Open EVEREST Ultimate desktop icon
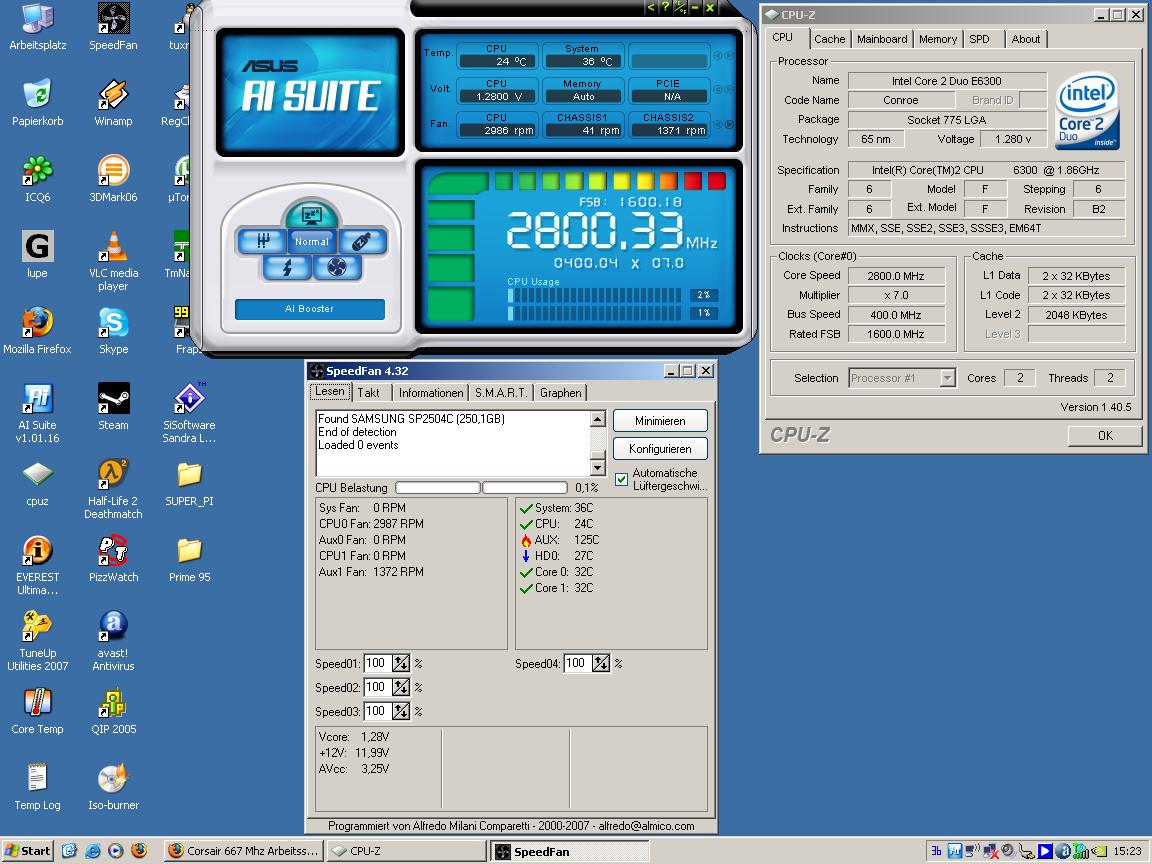The width and height of the screenshot is (1152, 864). [37, 565]
